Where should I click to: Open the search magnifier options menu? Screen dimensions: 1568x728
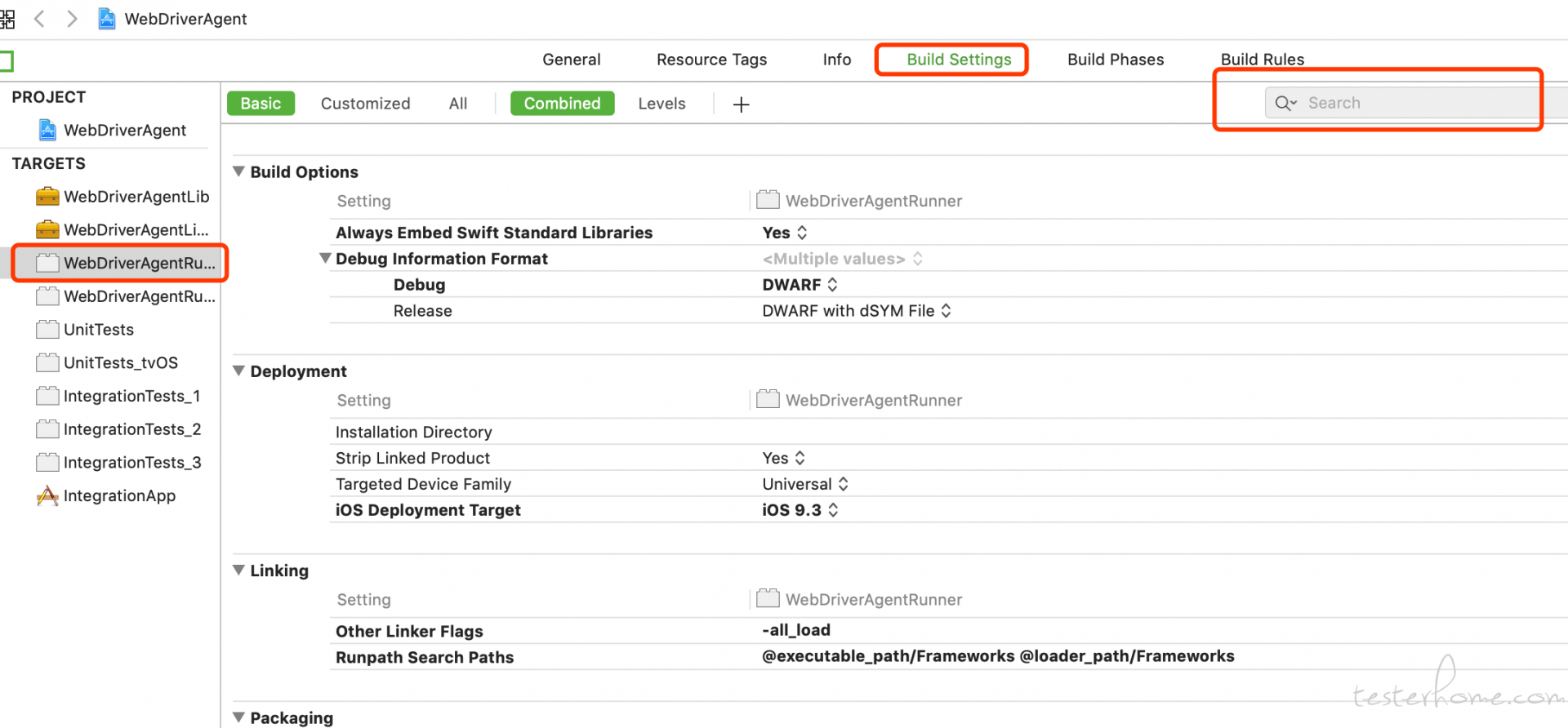1286,103
